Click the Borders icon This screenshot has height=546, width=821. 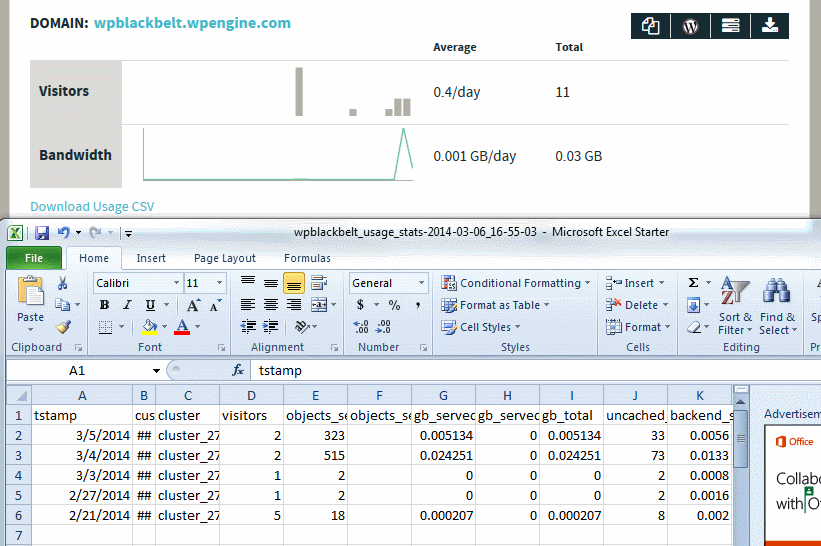point(105,327)
